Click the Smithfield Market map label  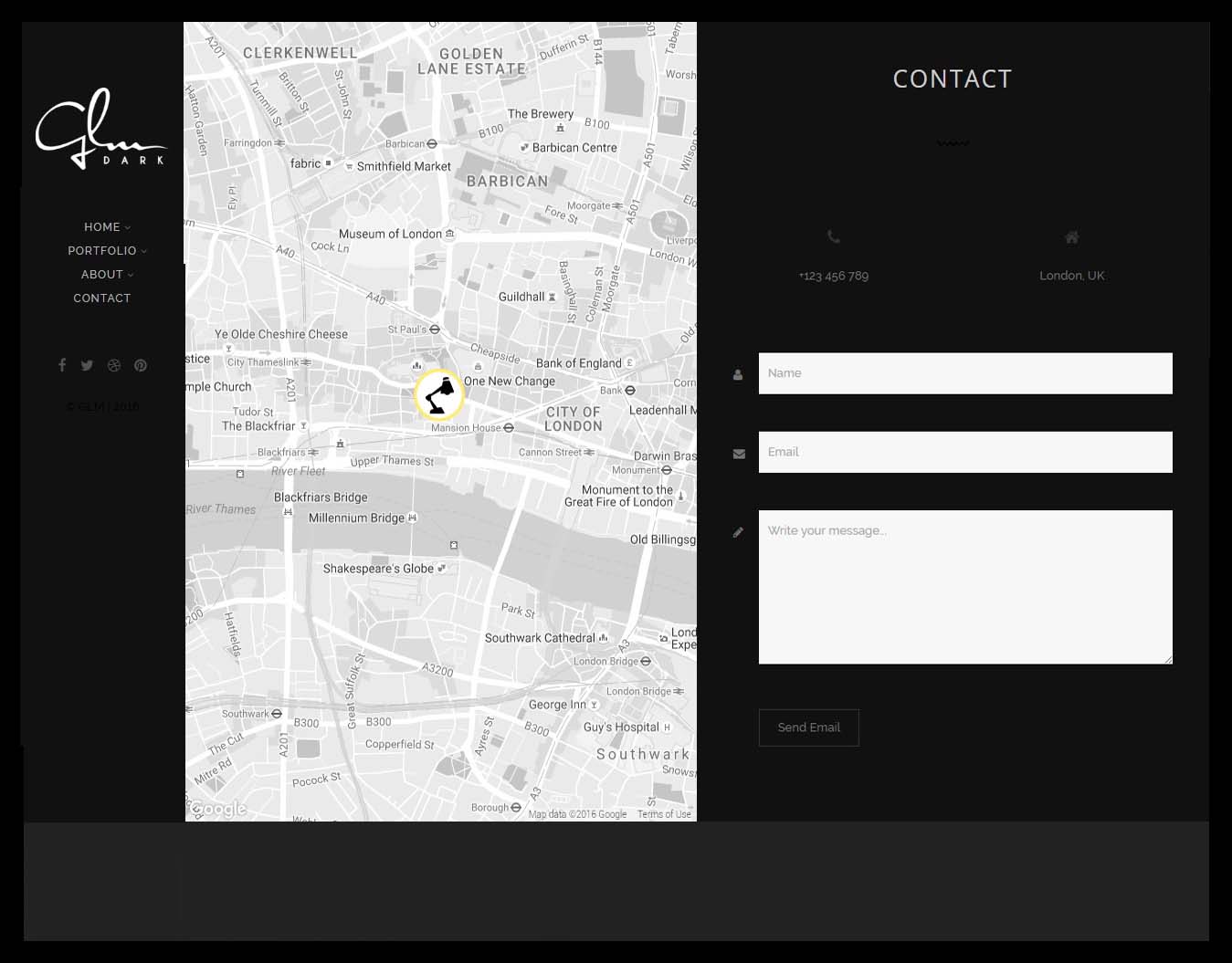pyautogui.click(x=404, y=166)
